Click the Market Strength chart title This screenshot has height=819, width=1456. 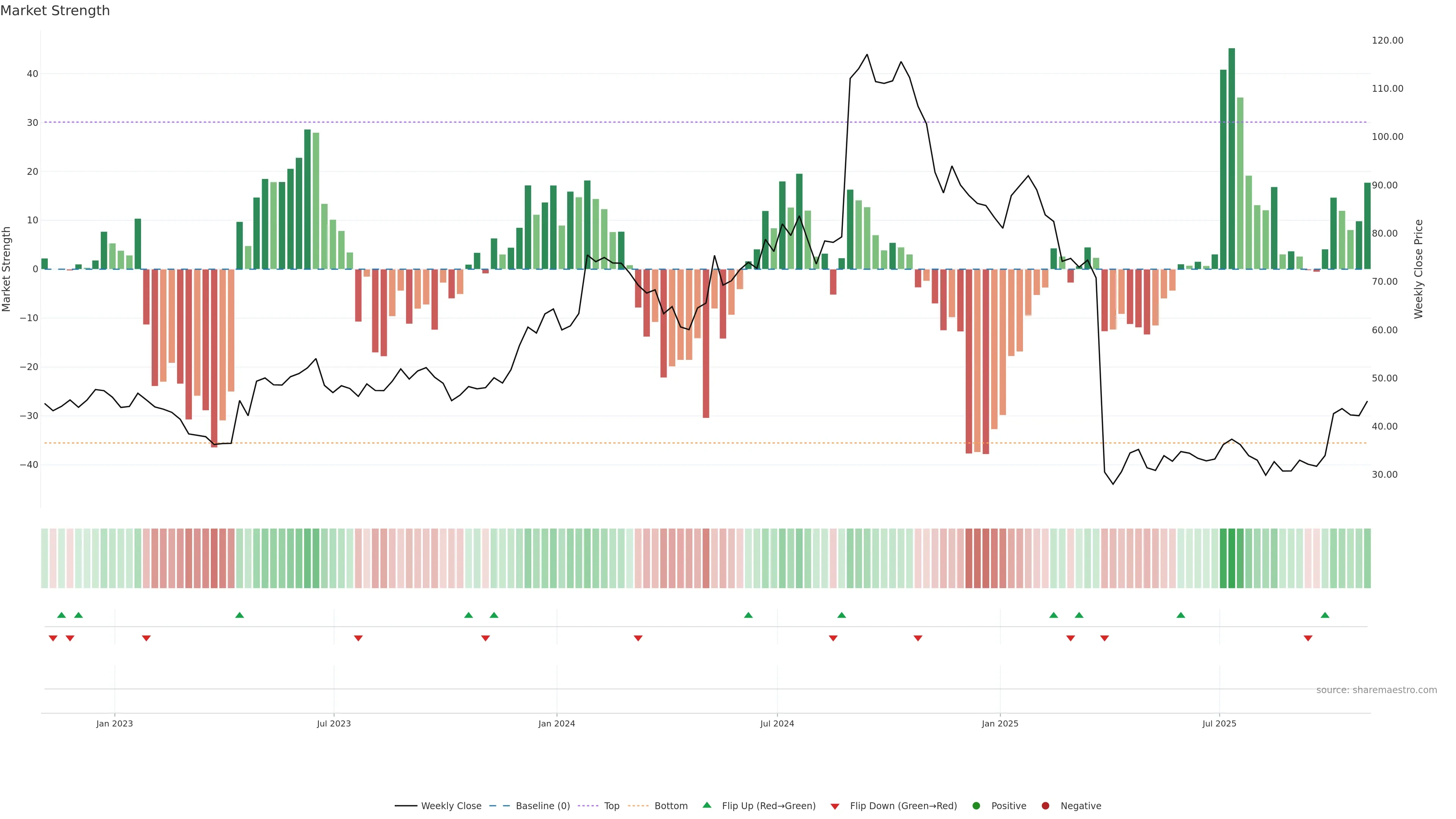[x=55, y=11]
